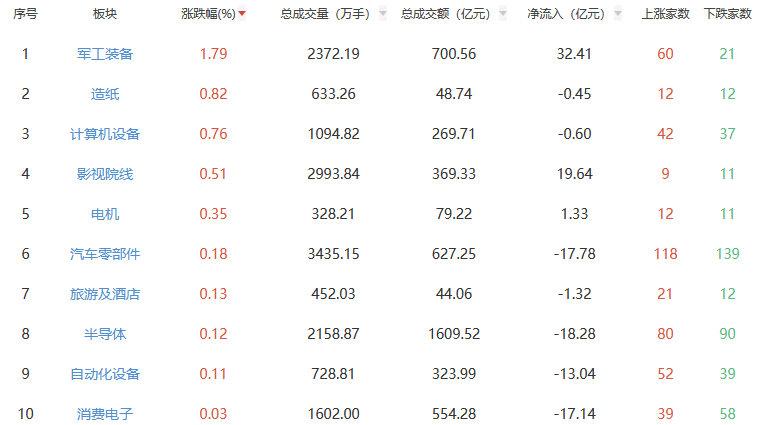Click the sort arrow beside 净流入（亿元）
The image size is (760, 425).
click(x=618, y=14)
